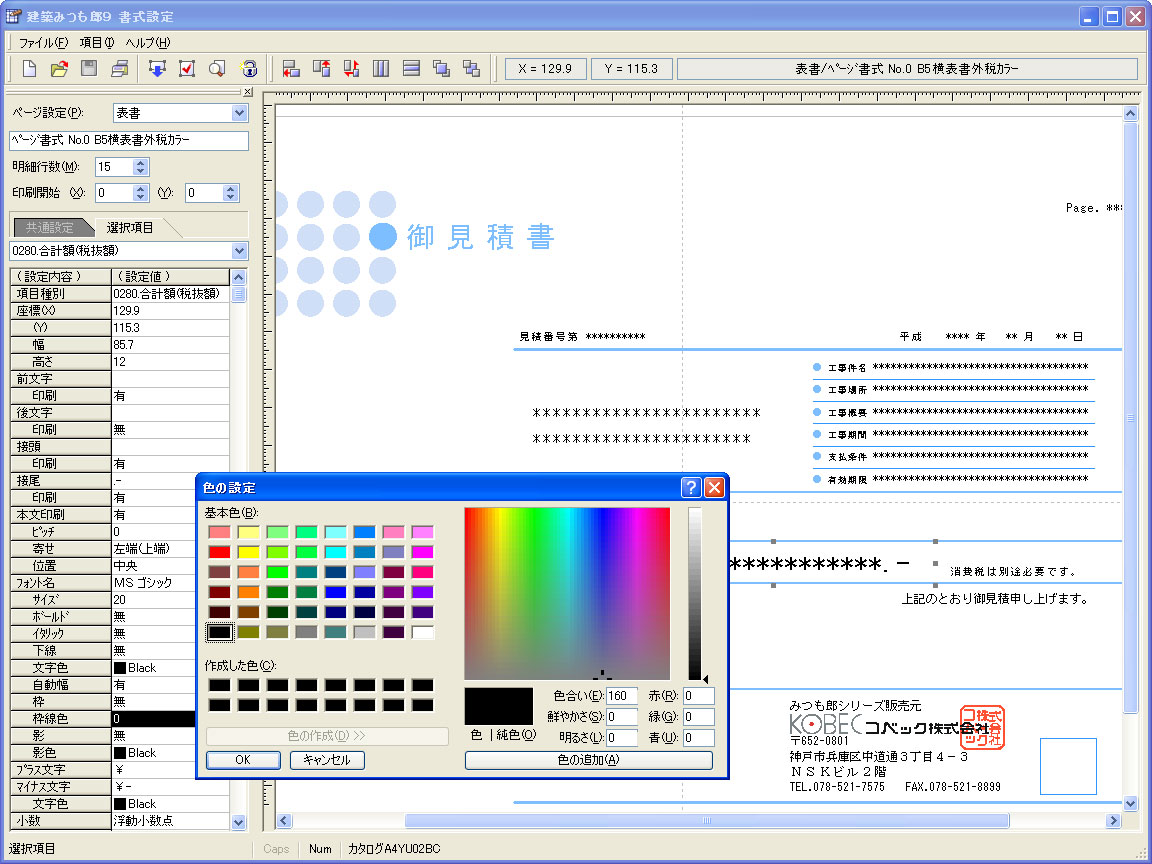Select the black basic color swatch
Viewport: 1152px width, 864px height.
coord(219,632)
